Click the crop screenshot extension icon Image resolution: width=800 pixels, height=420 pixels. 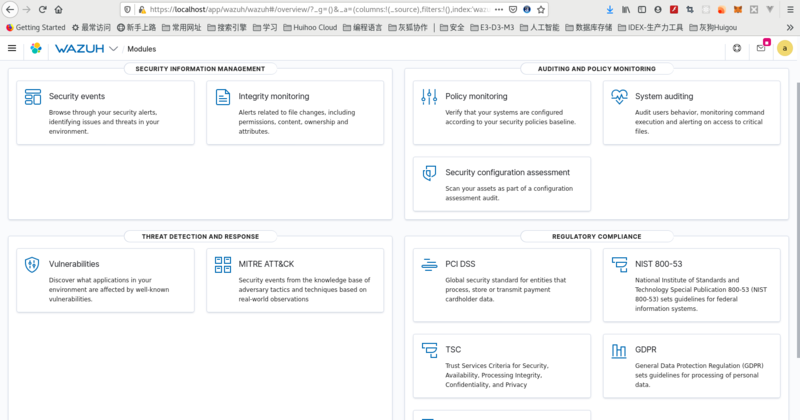pos(690,9)
